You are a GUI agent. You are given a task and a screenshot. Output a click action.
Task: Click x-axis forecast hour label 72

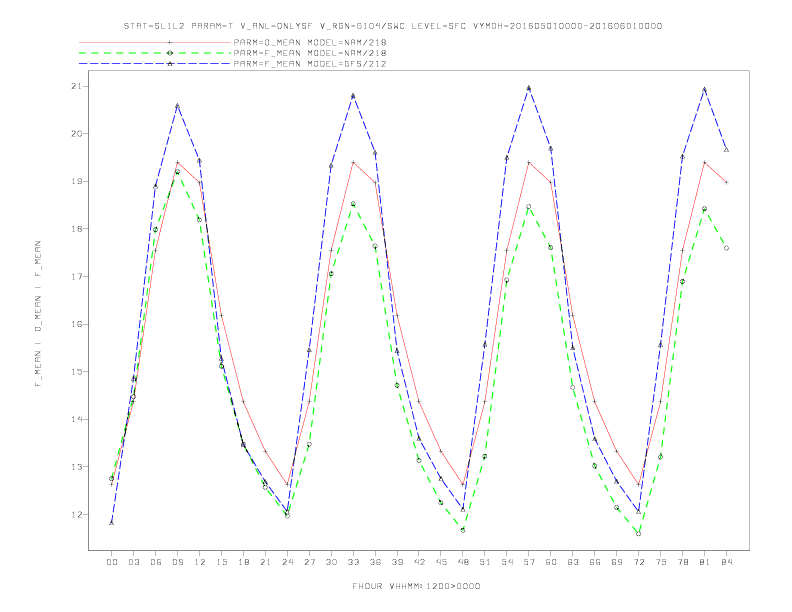coord(639,562)
